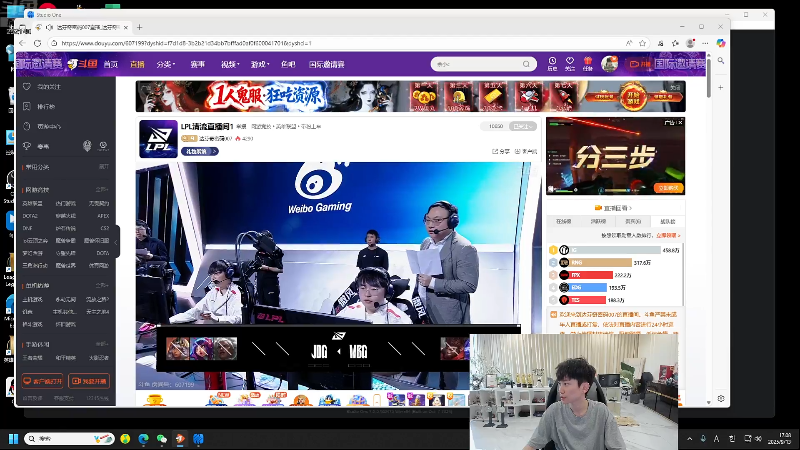This screenshot has height=450, width=800.
Task: Click the EDG team ranking bar
Action: coord(588,288)
